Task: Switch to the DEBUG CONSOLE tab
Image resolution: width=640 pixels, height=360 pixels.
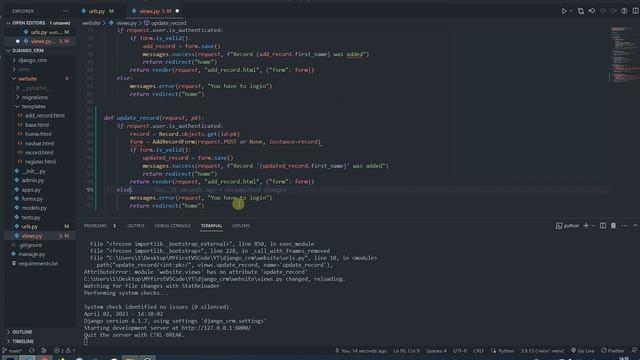Action: pyautogui.click(x=173, y=226)
